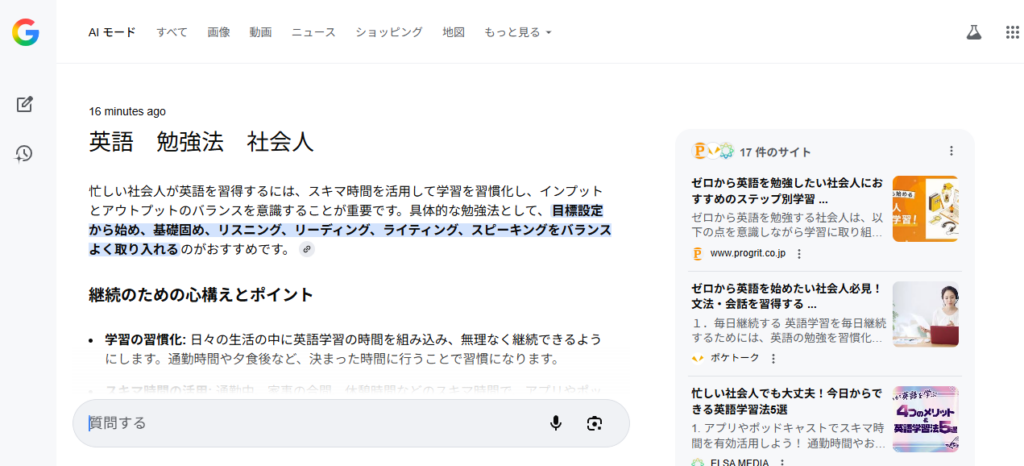The height and width of the screenshot is (466, 1024).
Task: Switch to the ニュース tab
Action: pos(313,32)
